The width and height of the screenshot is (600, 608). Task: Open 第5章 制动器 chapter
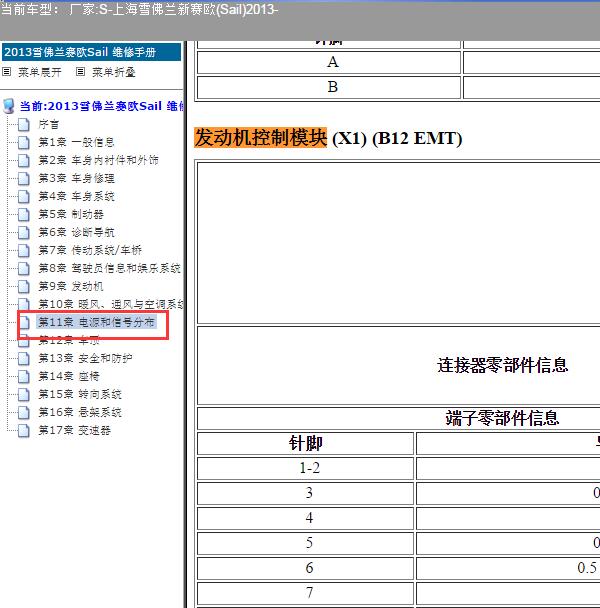(x=71, y=214)
